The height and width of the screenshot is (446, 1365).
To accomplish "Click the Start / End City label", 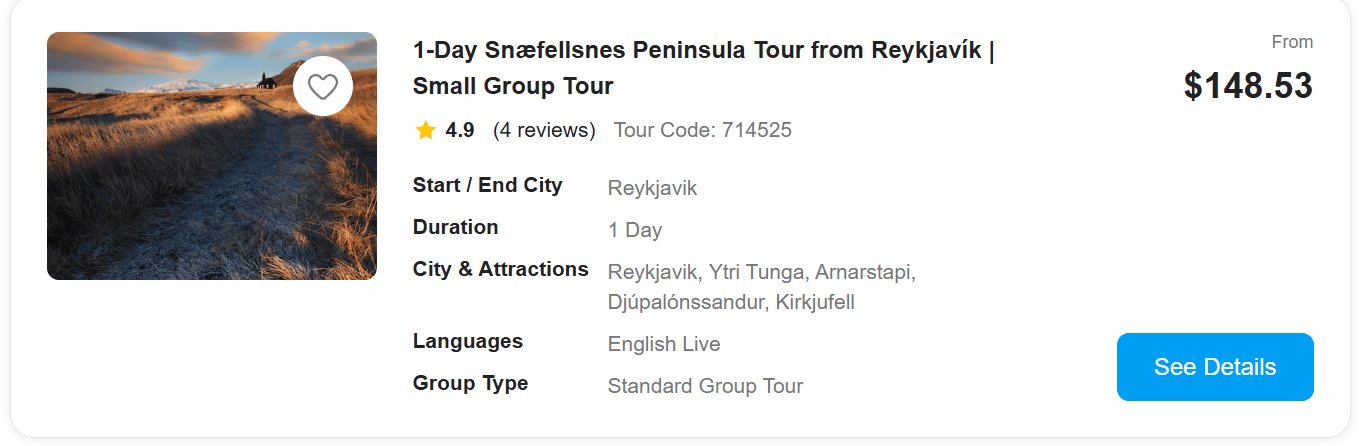I will [x=487, y=185].
